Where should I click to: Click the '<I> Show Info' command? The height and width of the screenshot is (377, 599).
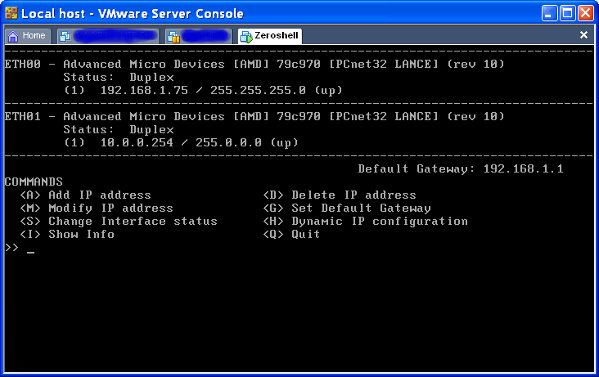pyautogui.click(x=67, y=235)
